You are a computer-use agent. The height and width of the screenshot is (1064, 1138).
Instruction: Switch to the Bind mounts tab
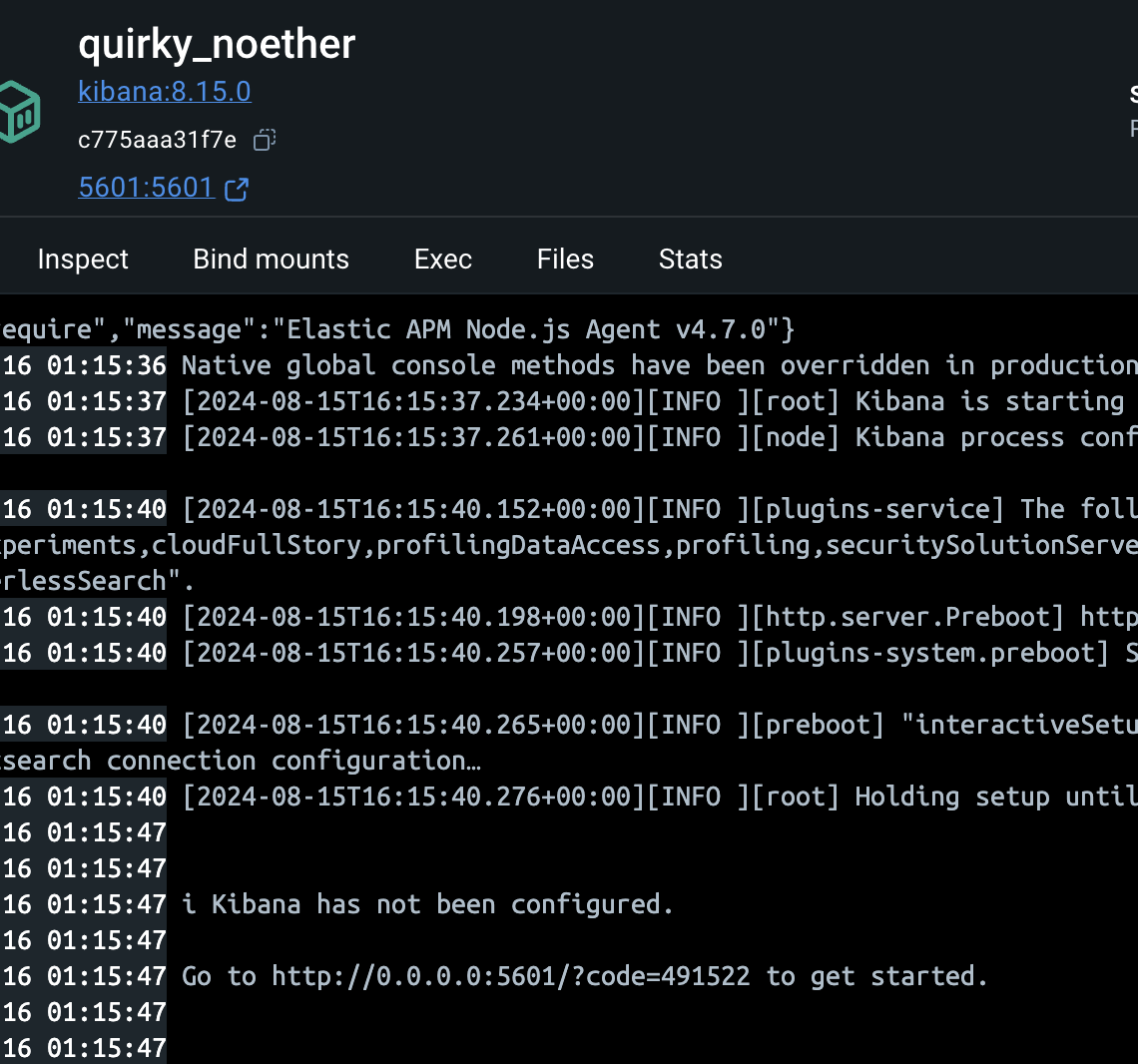tap(271, 260)
